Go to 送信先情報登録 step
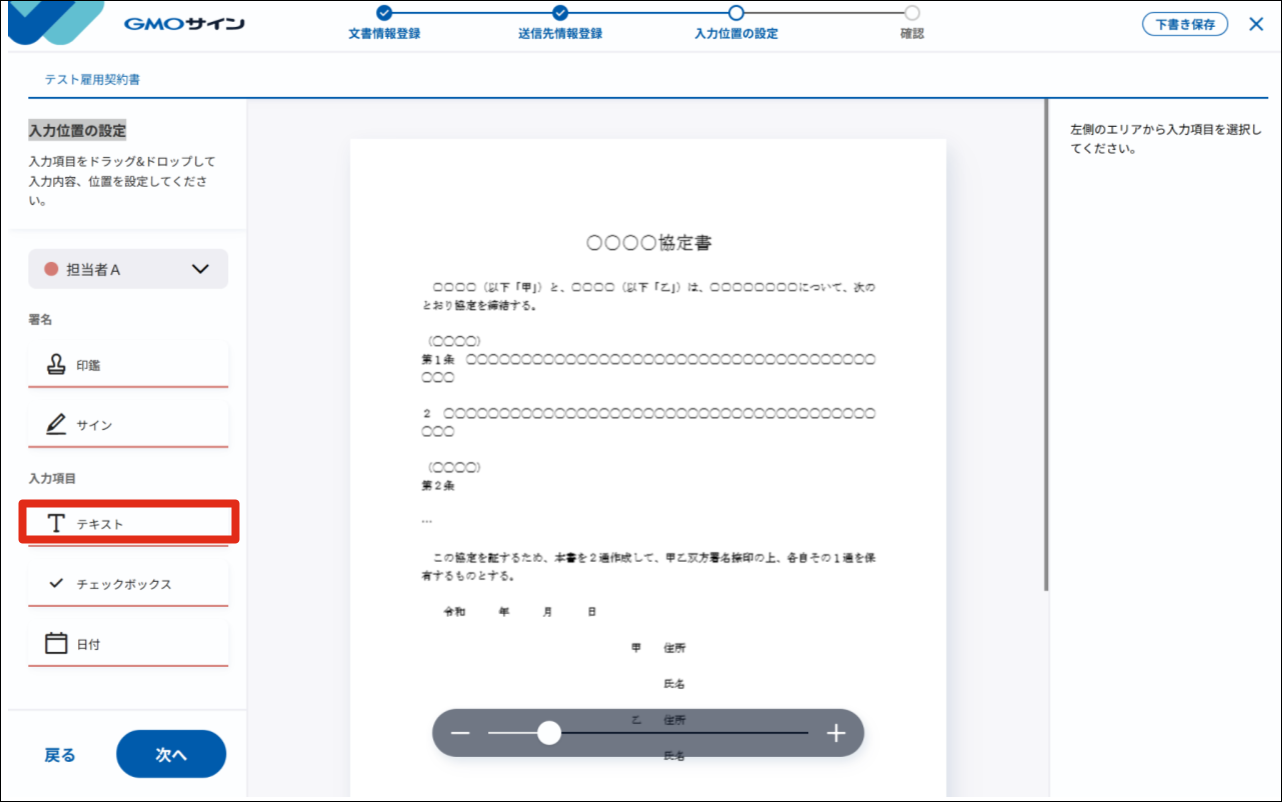 click(560, 13)
